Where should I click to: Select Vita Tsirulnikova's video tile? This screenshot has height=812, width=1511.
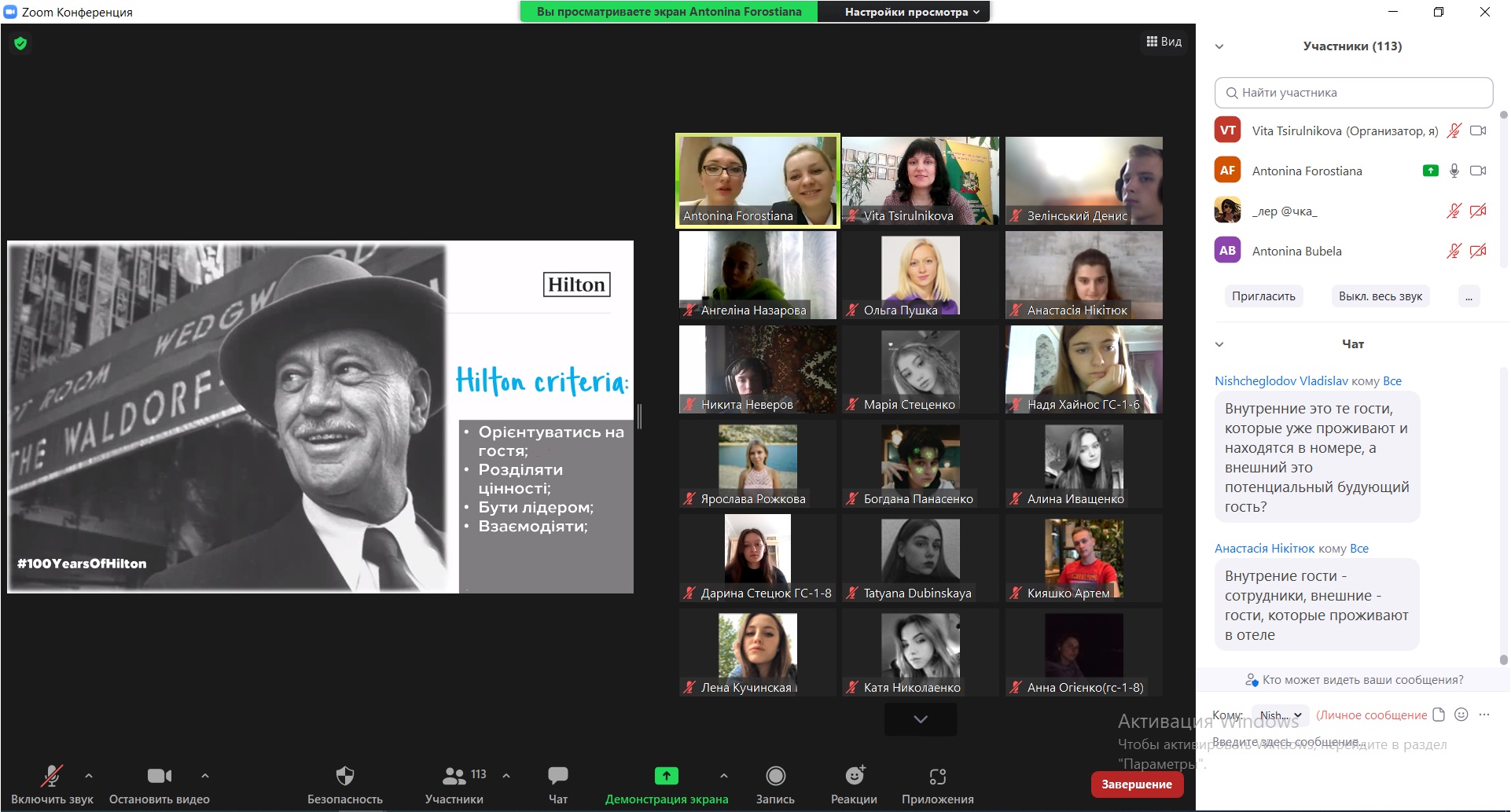921,181
